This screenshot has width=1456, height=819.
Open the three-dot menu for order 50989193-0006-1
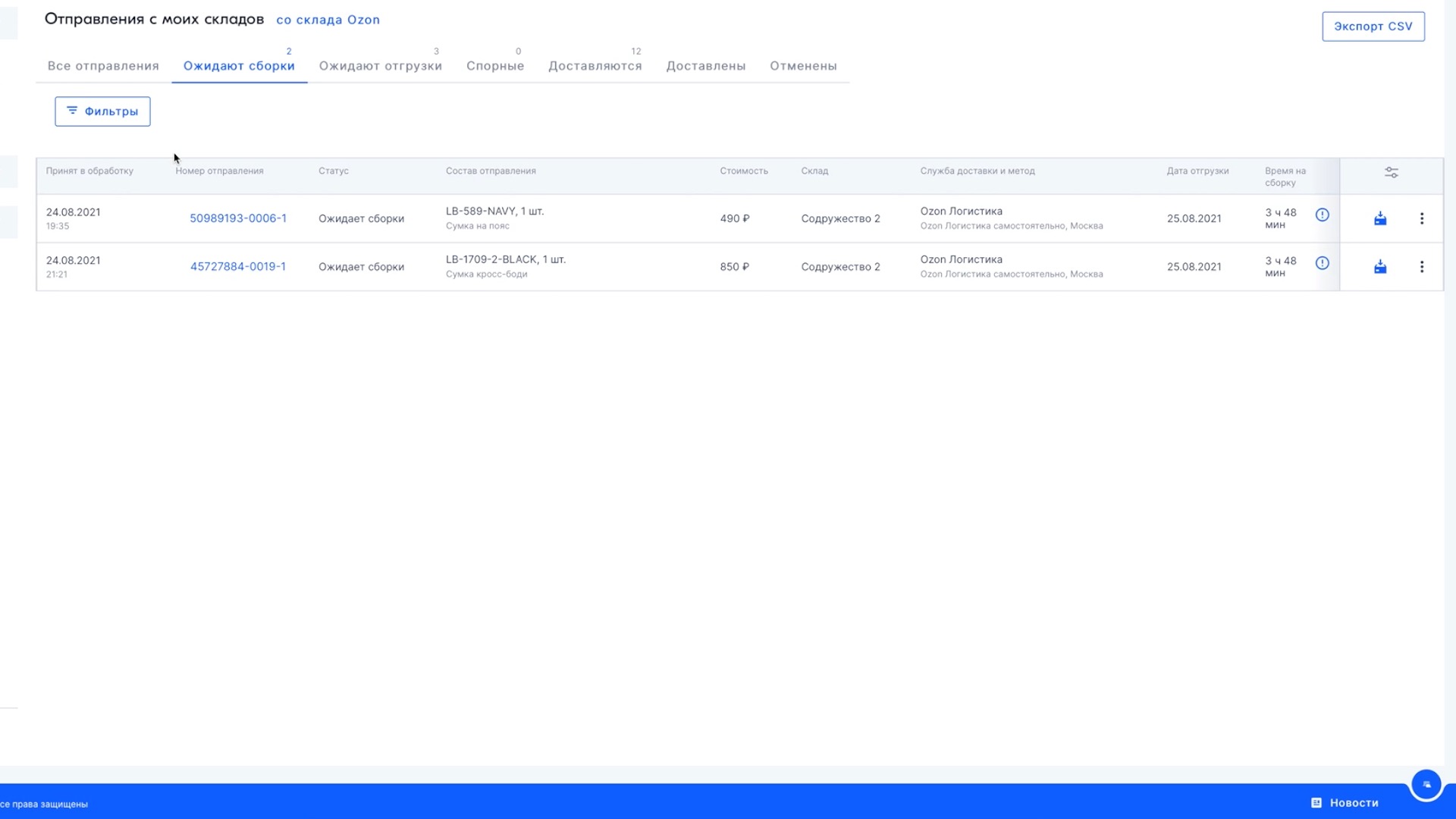click(x=1422, y=218)
